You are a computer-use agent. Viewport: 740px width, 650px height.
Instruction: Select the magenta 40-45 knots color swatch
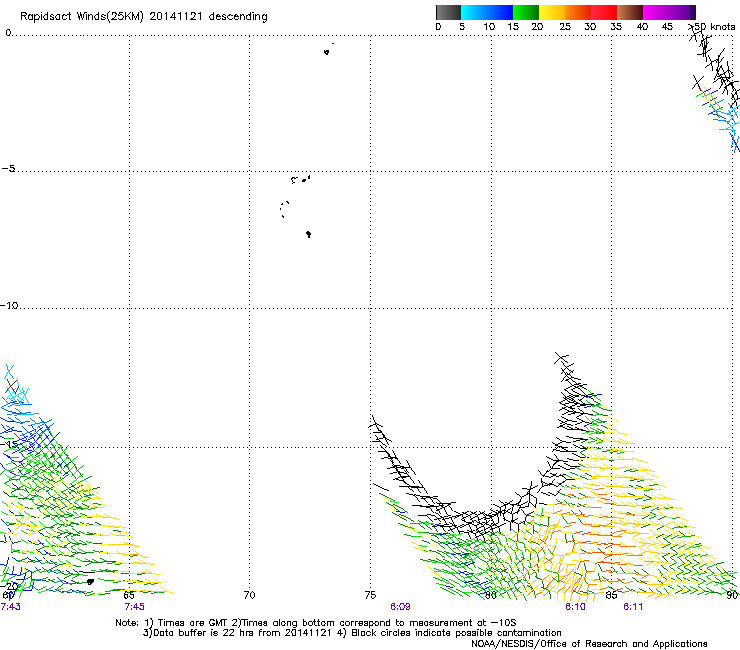tap(656, 12)
